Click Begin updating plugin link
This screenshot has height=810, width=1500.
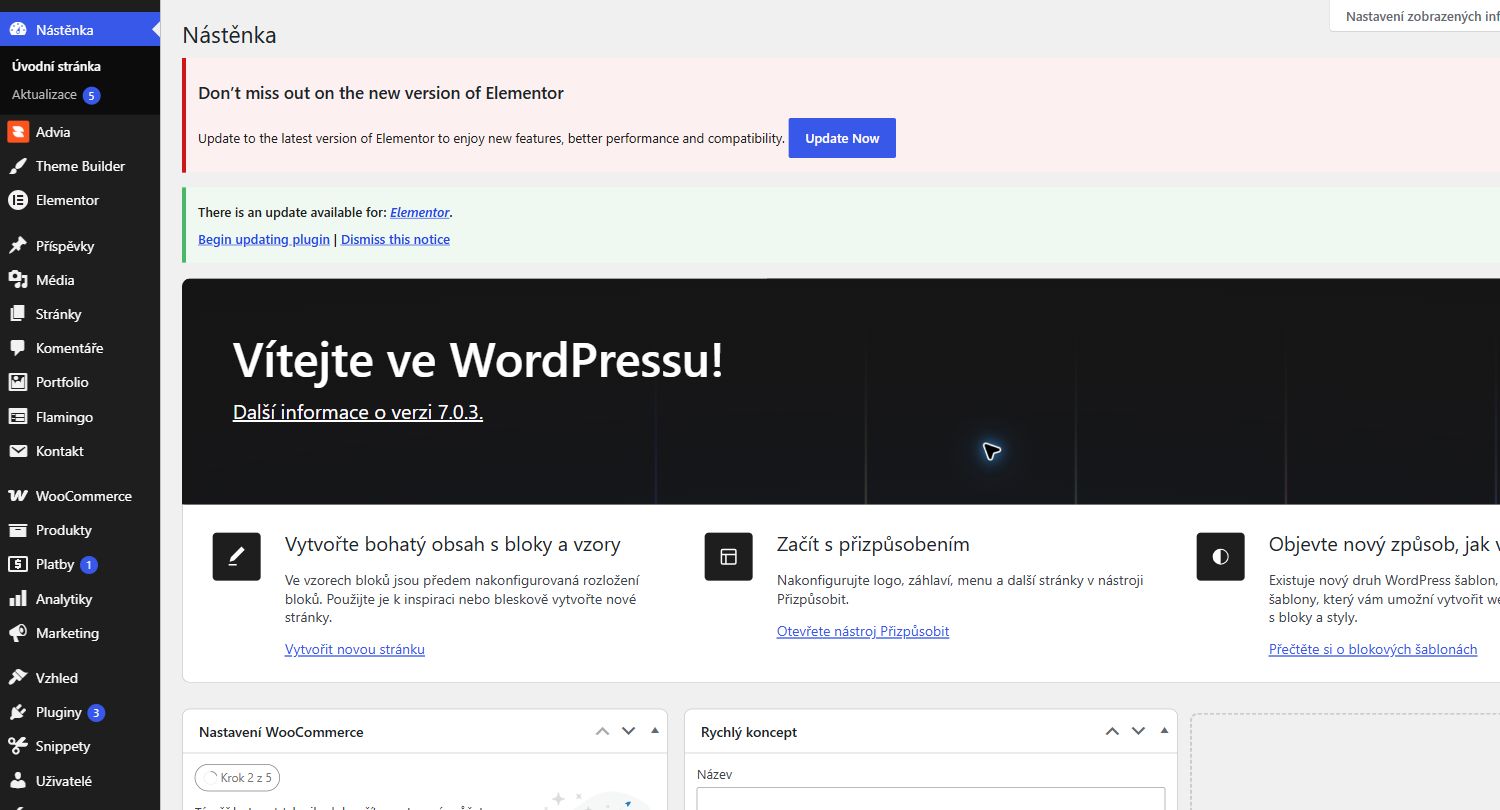(264, 240)
